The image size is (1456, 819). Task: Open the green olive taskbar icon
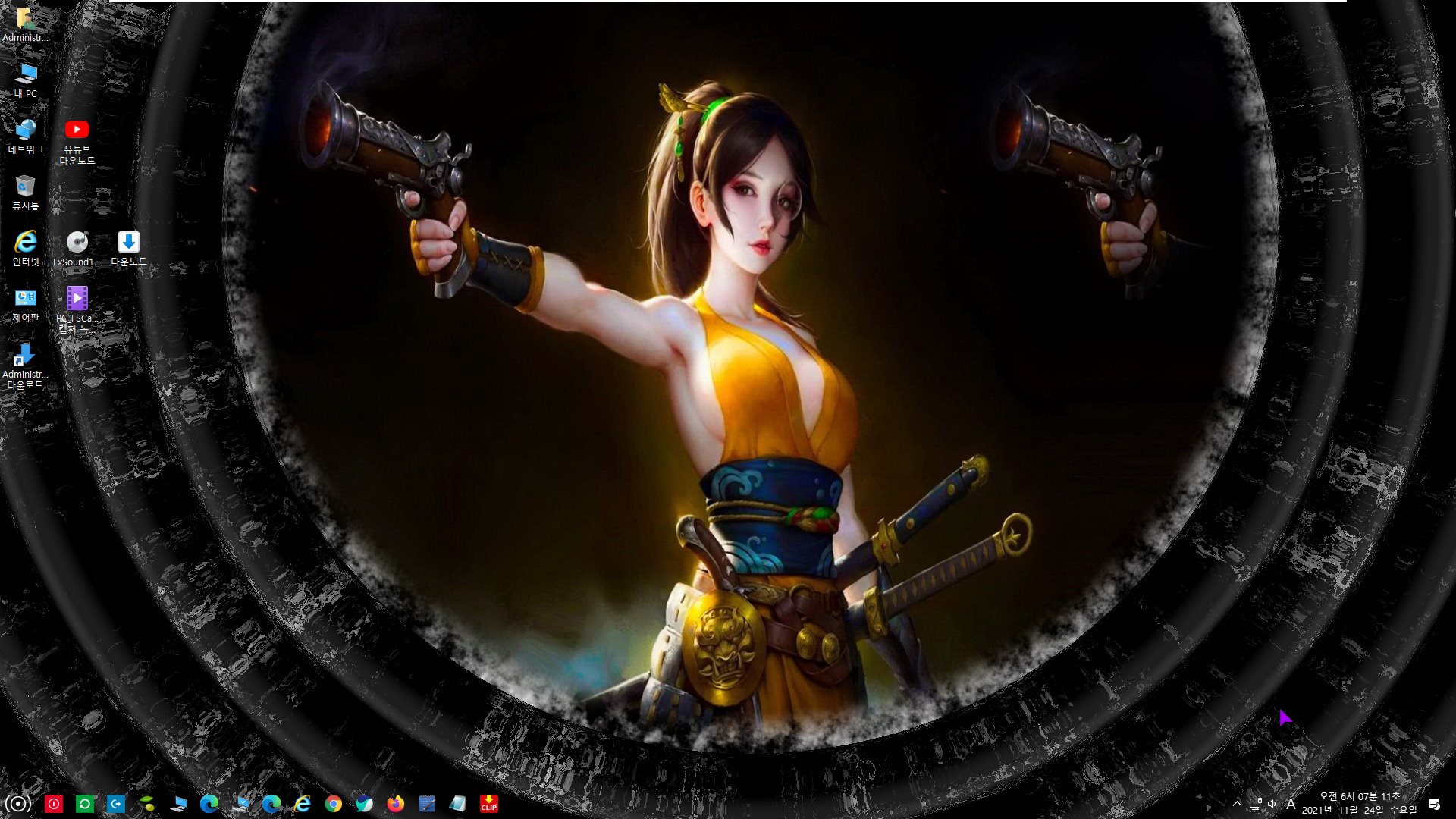click(x=147, y=804)
